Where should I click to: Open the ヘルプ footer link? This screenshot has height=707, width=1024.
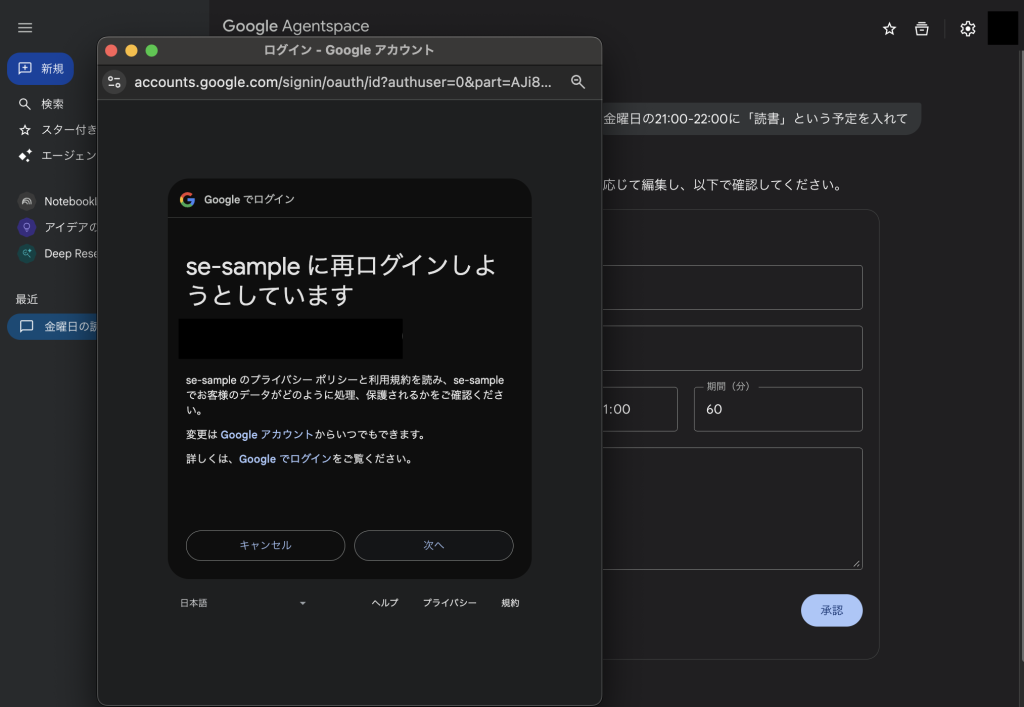click(385, 603)
